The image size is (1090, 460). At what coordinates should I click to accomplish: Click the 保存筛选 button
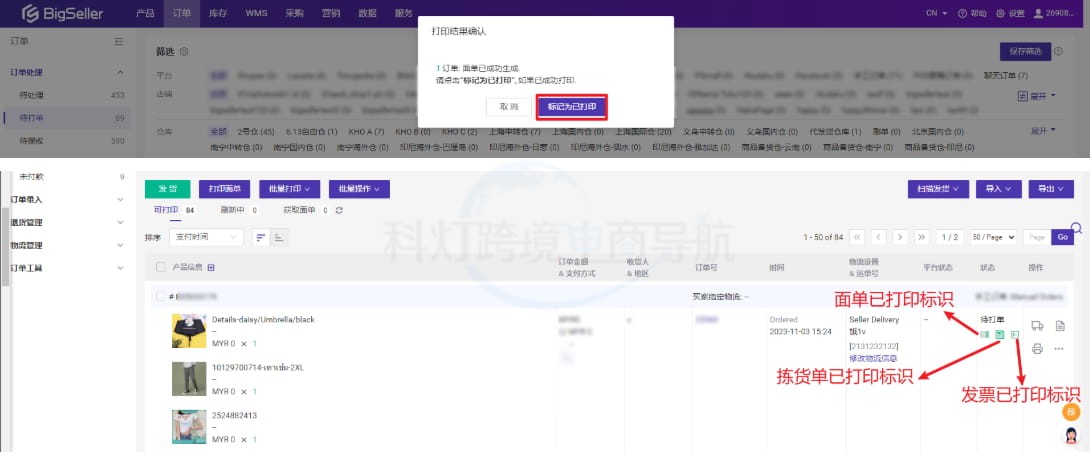[x=1025, y=51]
